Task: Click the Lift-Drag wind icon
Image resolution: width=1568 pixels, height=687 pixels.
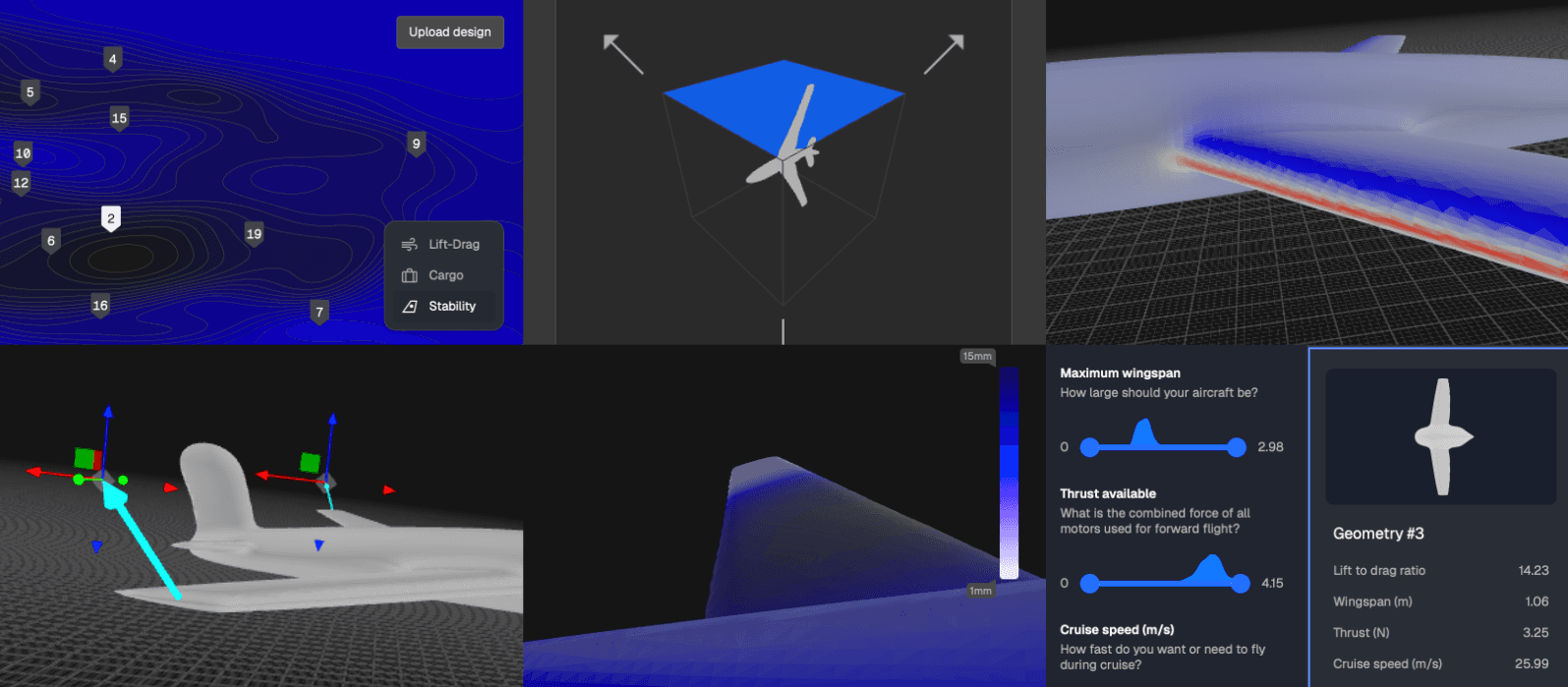Action: point(410,245)
